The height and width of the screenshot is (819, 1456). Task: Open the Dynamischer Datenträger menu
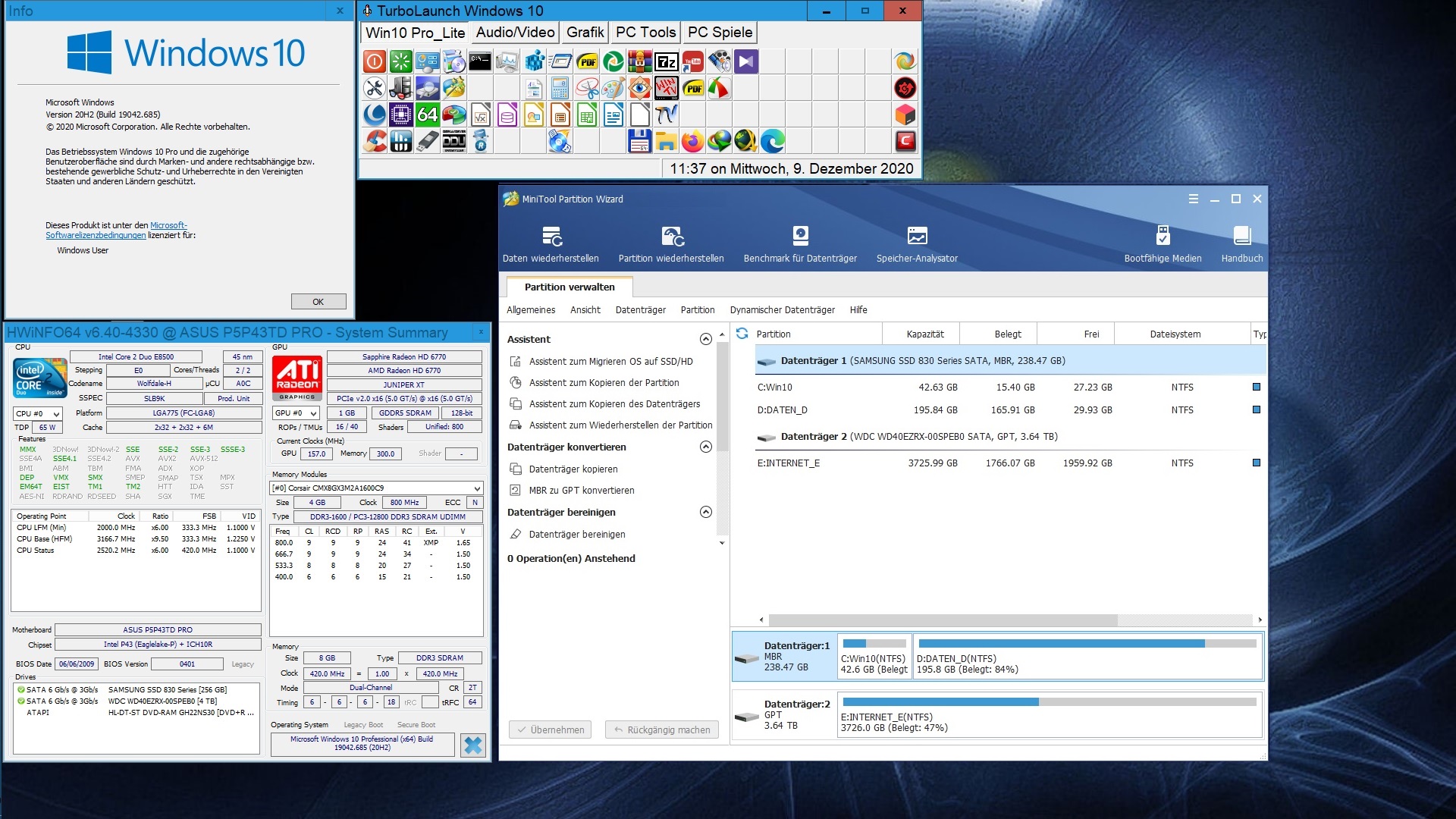[x=782, y=310]
